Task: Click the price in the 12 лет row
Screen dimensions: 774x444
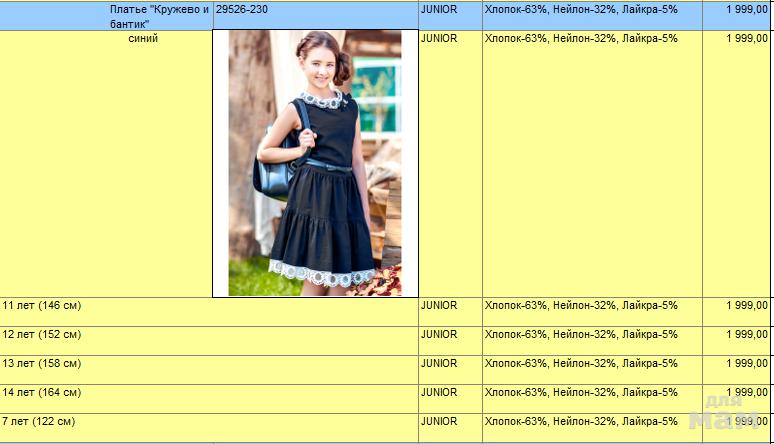Action: click(746, 334)
